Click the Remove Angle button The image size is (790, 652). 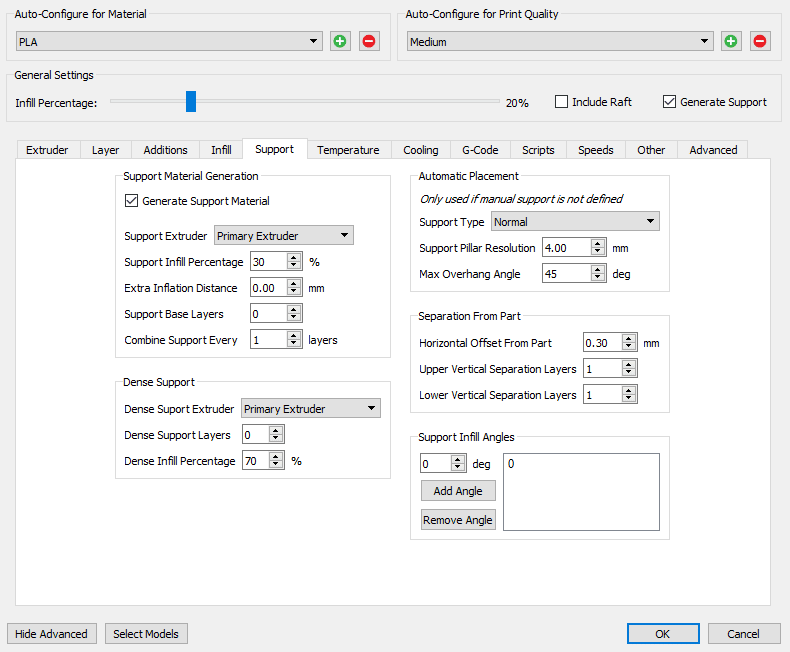tap(458, 520)
